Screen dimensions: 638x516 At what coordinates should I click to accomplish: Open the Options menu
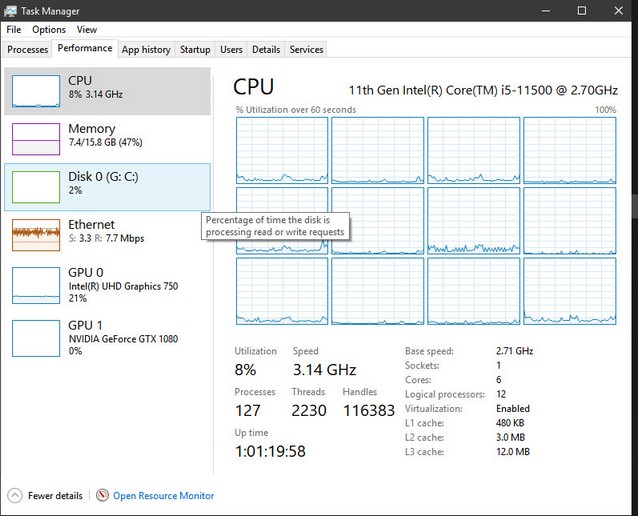click(49, 30)
